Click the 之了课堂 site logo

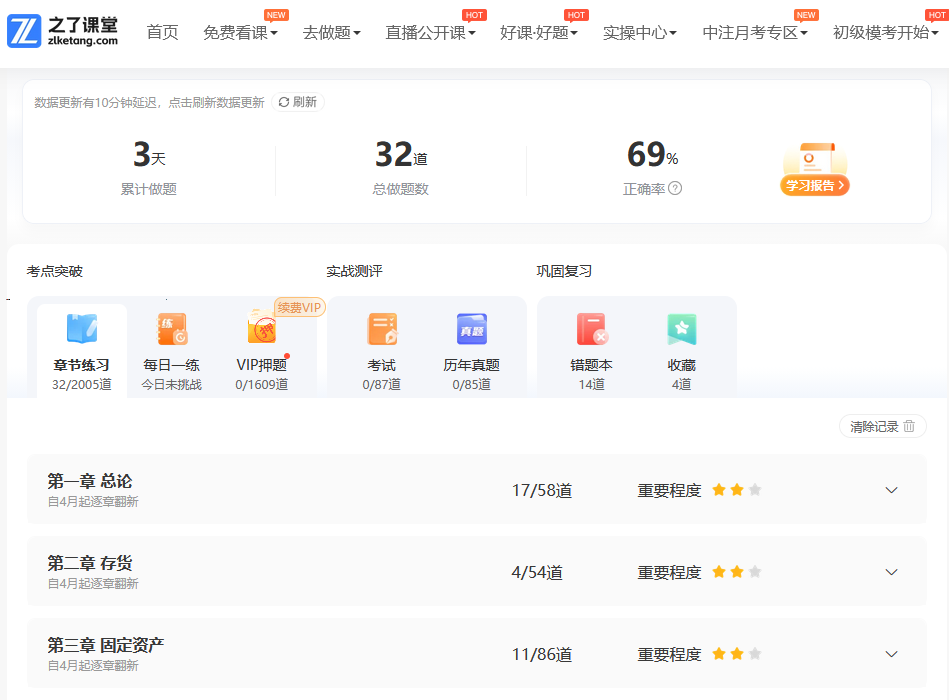63,31
